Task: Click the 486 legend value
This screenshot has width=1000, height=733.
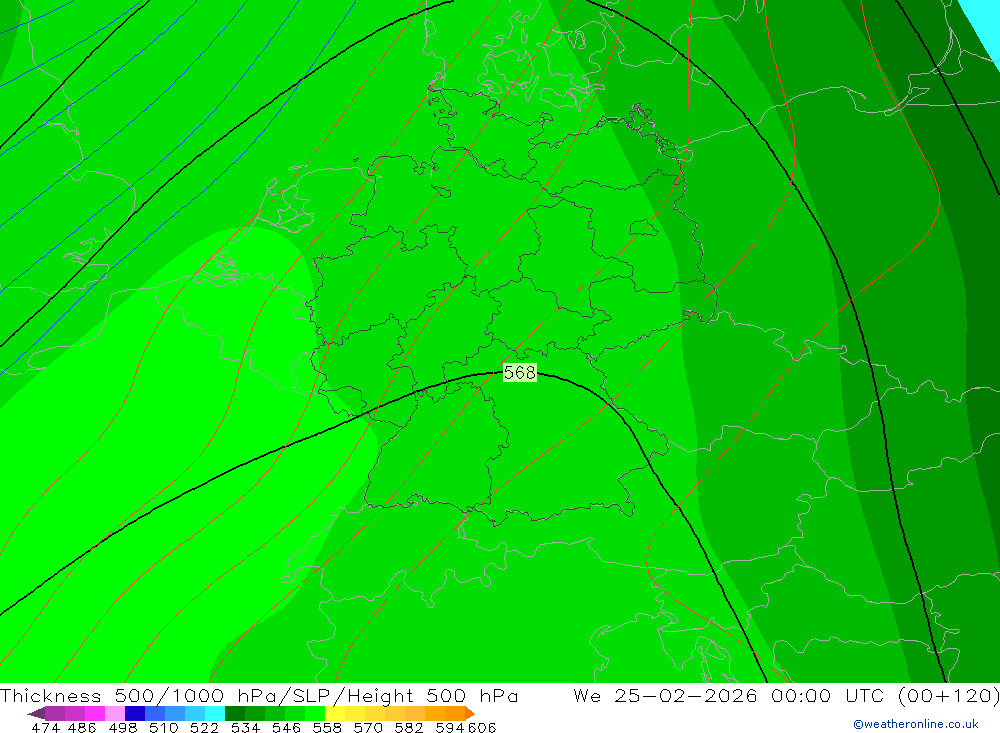Action: (x=82, y=727)
